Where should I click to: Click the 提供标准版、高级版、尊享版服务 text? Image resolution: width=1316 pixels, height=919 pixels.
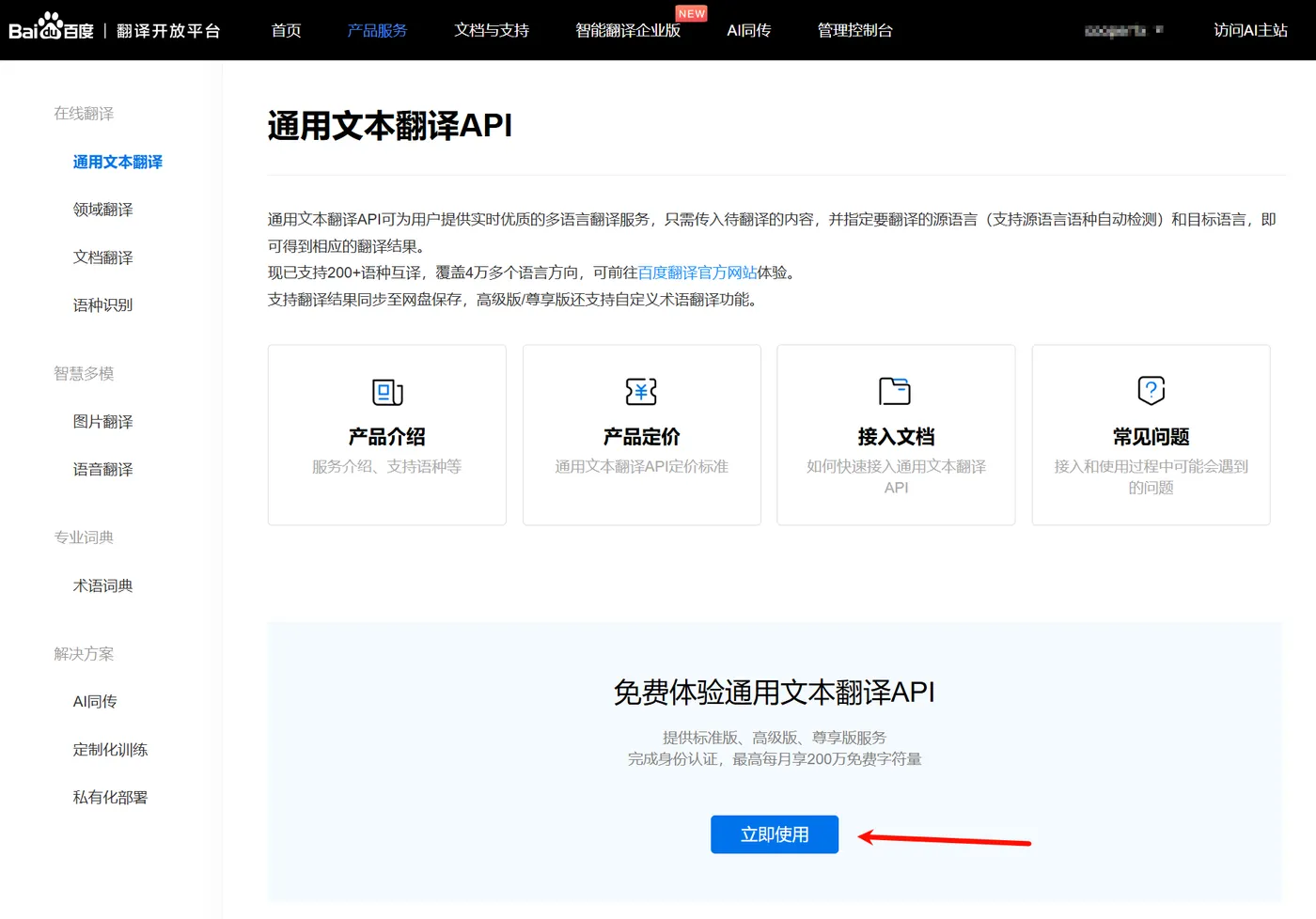point(775,738)
